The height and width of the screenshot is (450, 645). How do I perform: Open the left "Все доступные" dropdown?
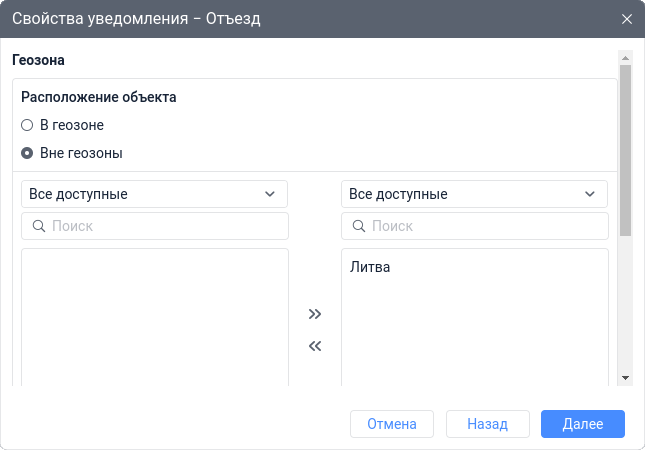coord(155,194)
